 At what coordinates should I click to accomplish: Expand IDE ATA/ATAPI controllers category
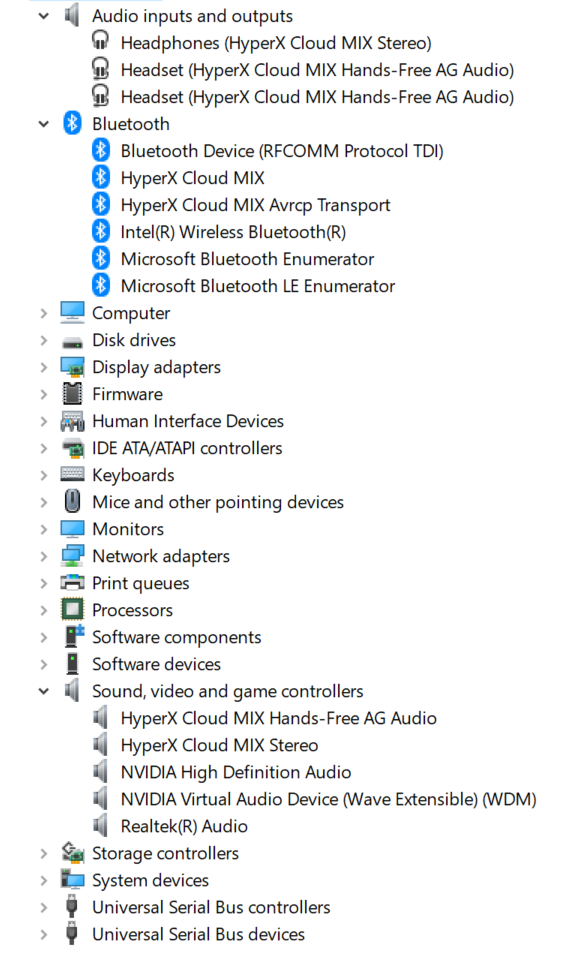[43, 449]
